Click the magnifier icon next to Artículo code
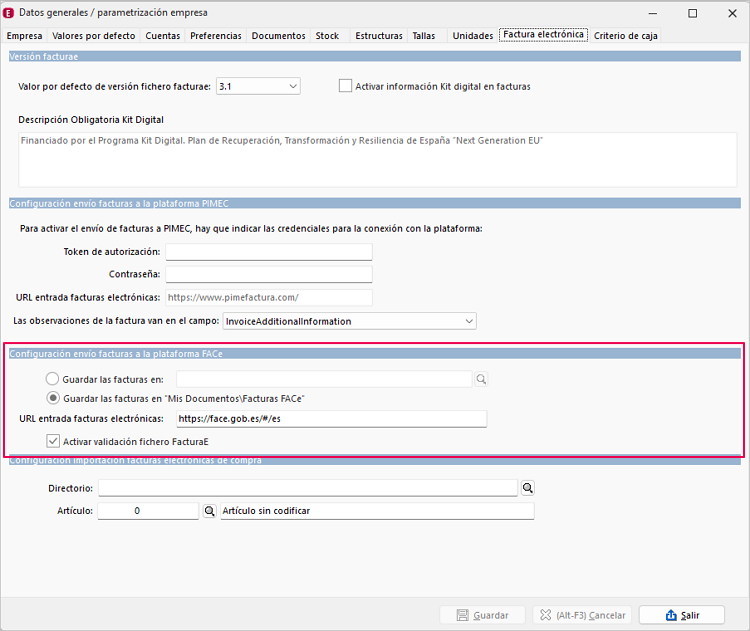Image resolution: width=750 pixels, height=631 pixels. click(209, 510)
